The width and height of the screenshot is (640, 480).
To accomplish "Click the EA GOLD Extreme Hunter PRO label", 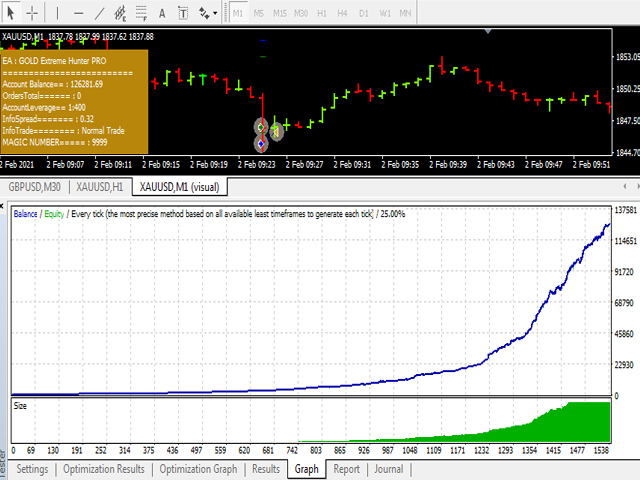I will click(x=54, y=61).
